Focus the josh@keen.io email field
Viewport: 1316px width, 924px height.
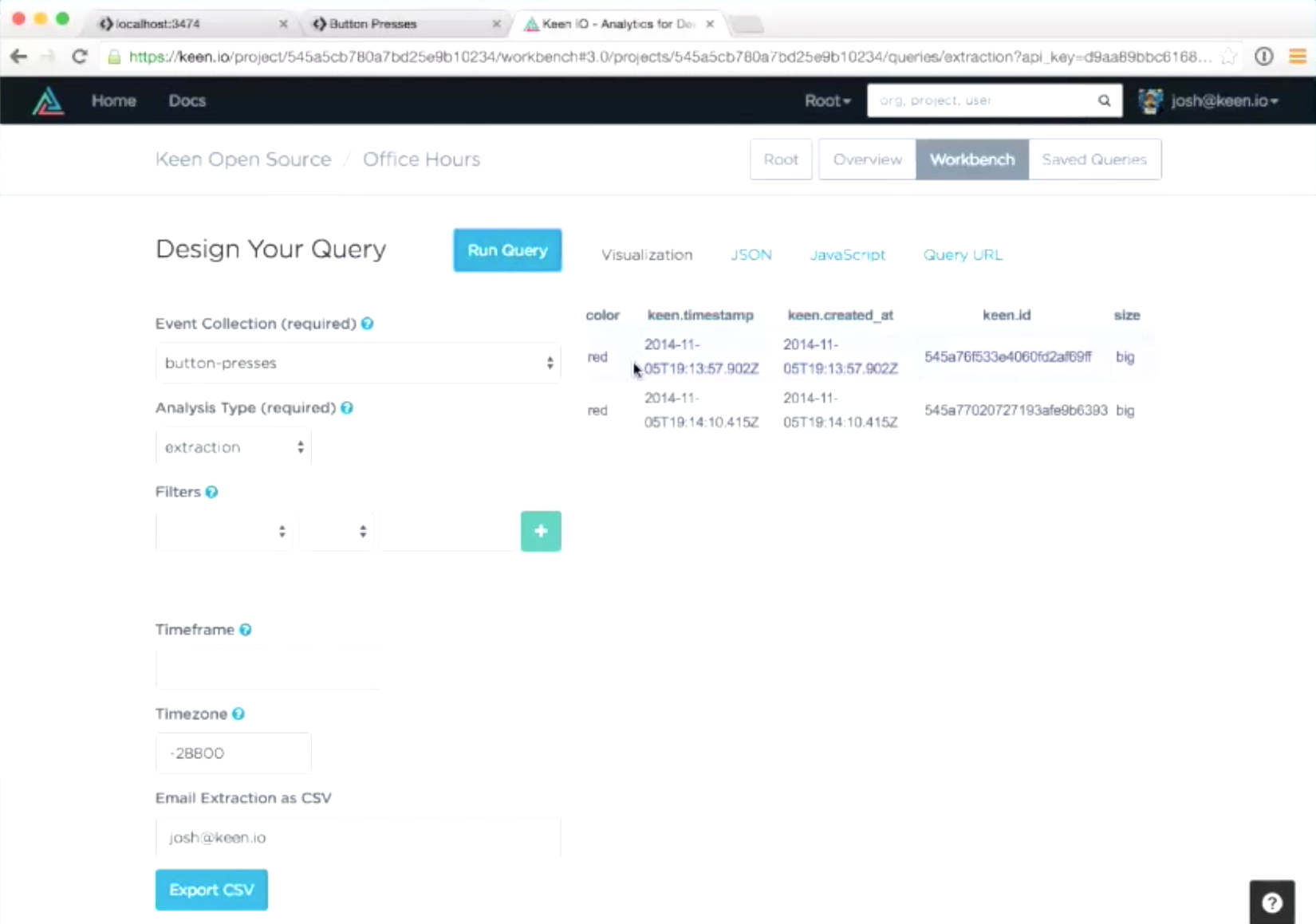tap(358, 837)
